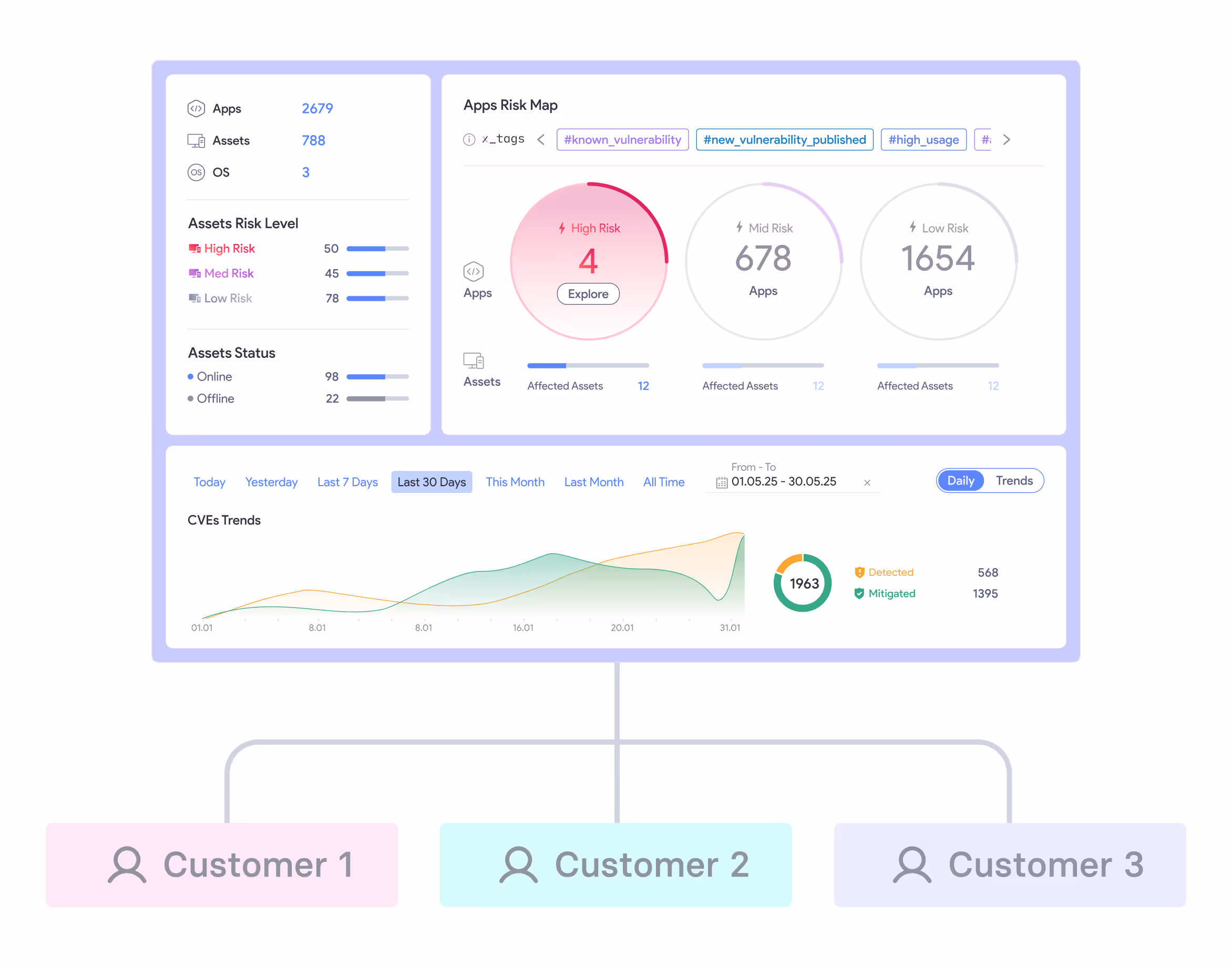Click the Apps code icon in summary panel
1232x967 pixels.
point(196,108)
